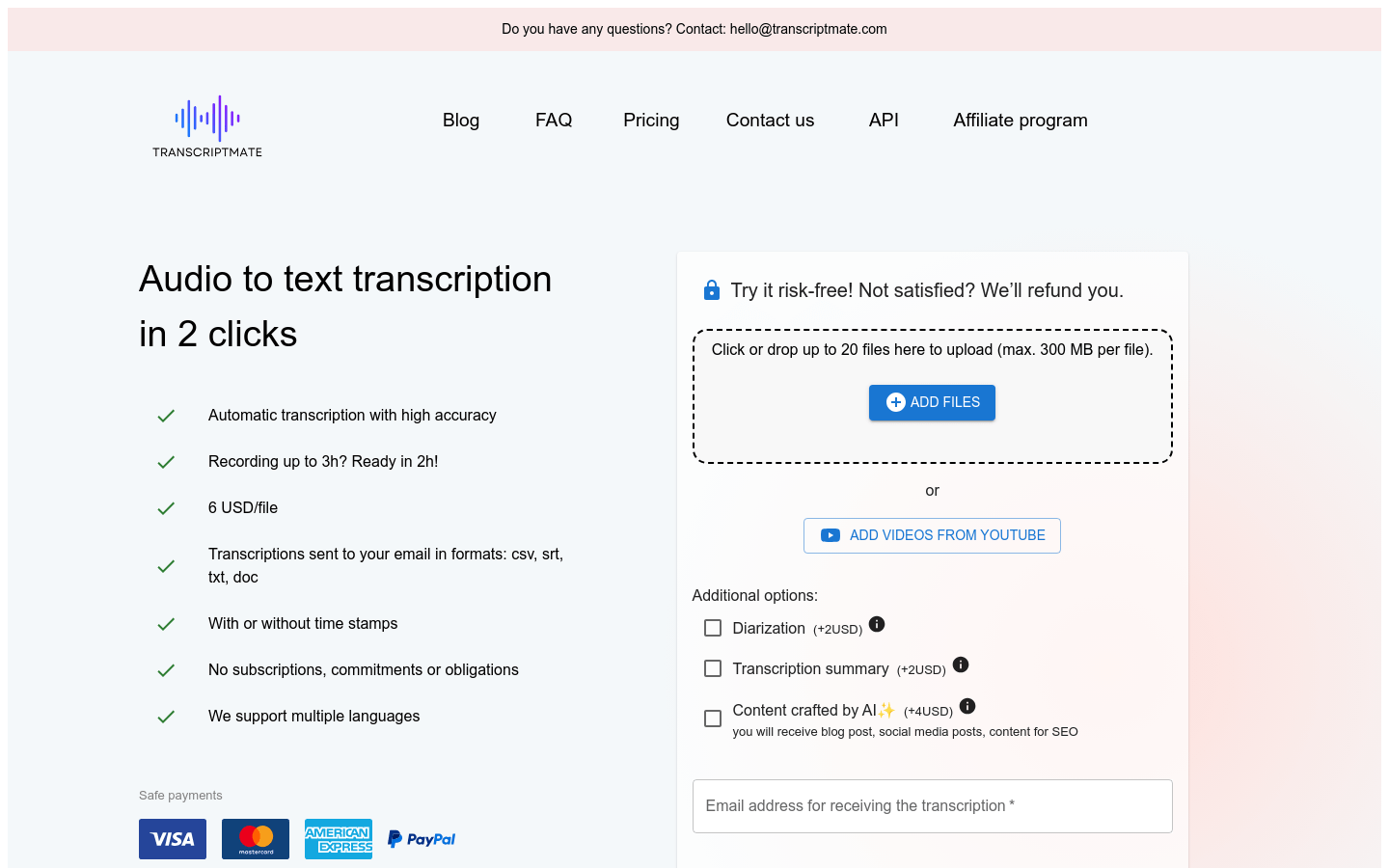Click ADD VIDEOS FROM YOUTUBE button
Screen dimensions: 1389x868
click(x=932, y=535)
